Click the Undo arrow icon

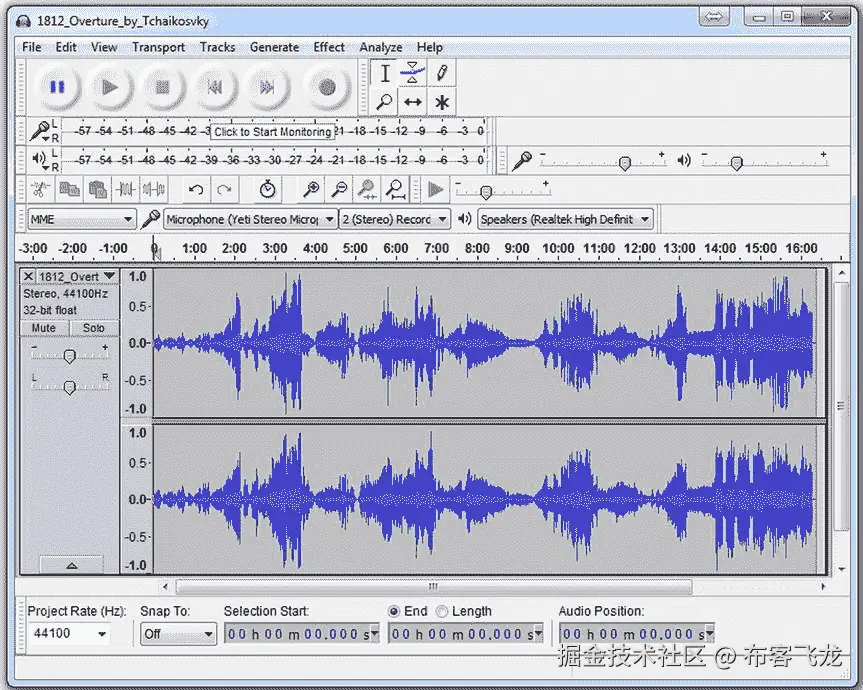pyautogui.click(x=196, y=189)
